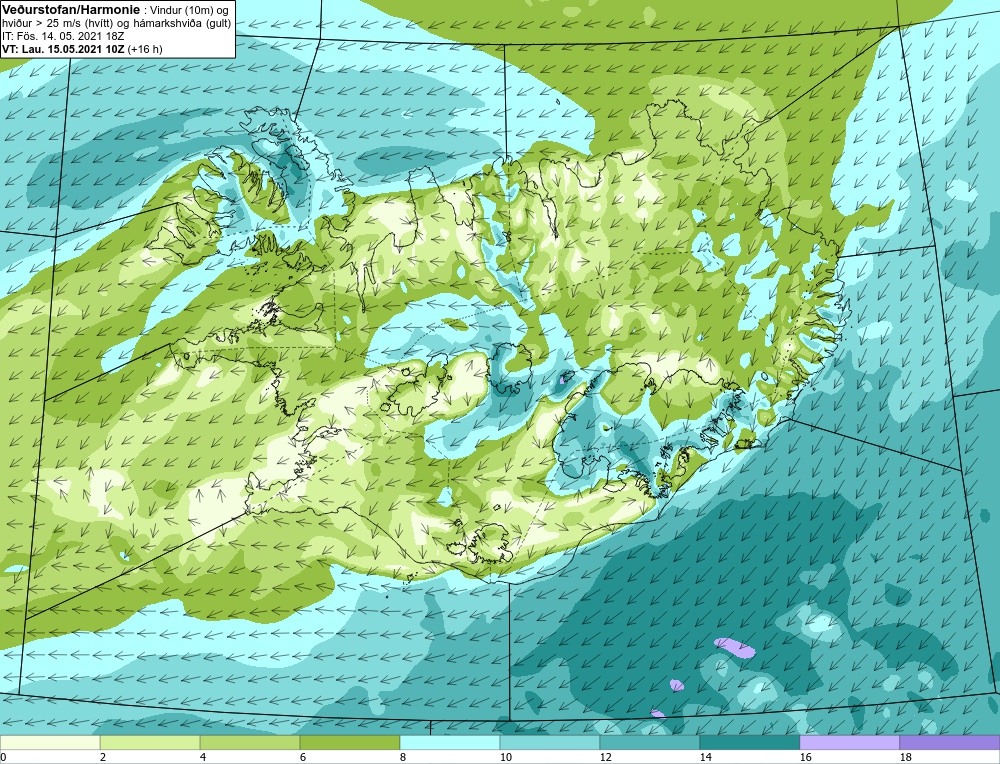This screenshot has height=764, width=1000.
Task: Click the 8–10 m/s light cyan legend swatch
Action: pos(450,743)
